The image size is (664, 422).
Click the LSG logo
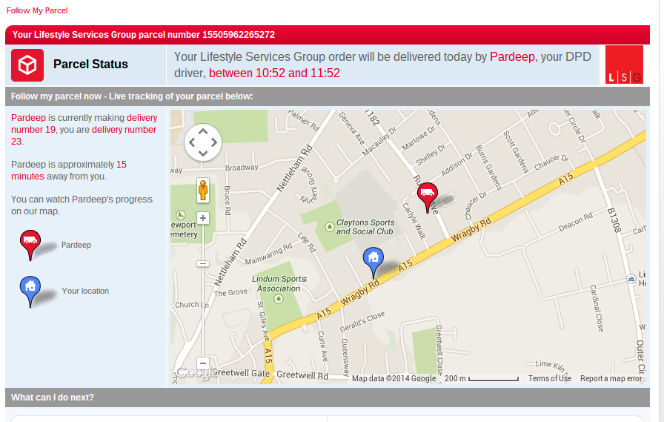(x=624, y=64)
